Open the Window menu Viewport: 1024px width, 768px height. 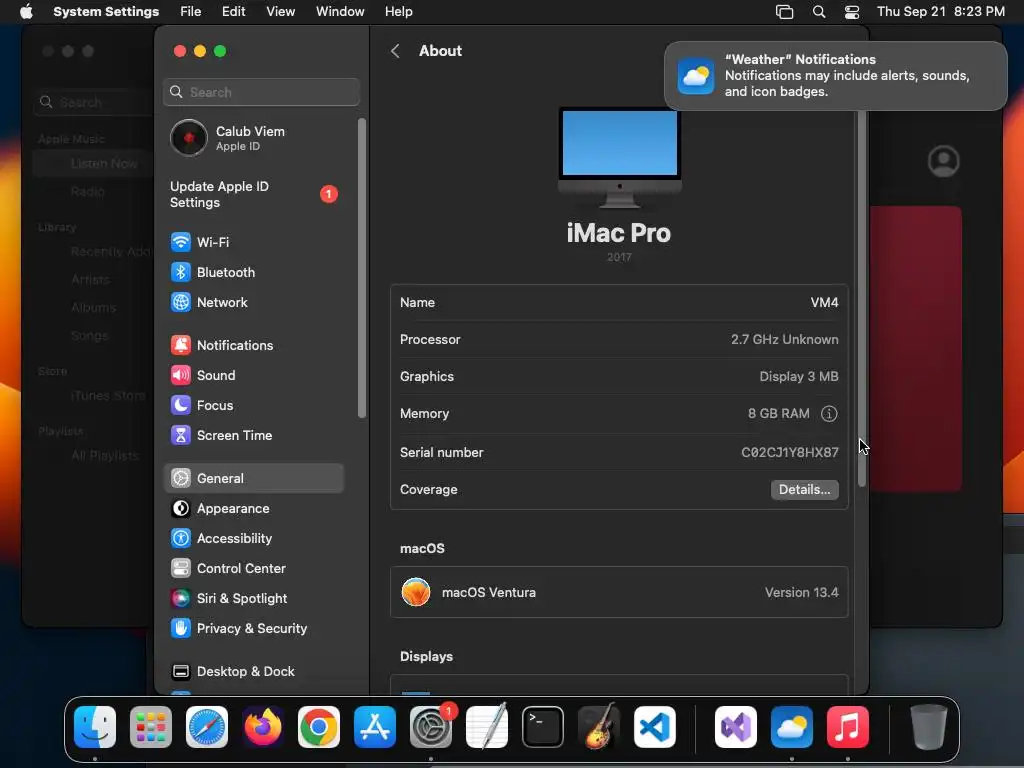pyautogui.click(x=340, y=12)
